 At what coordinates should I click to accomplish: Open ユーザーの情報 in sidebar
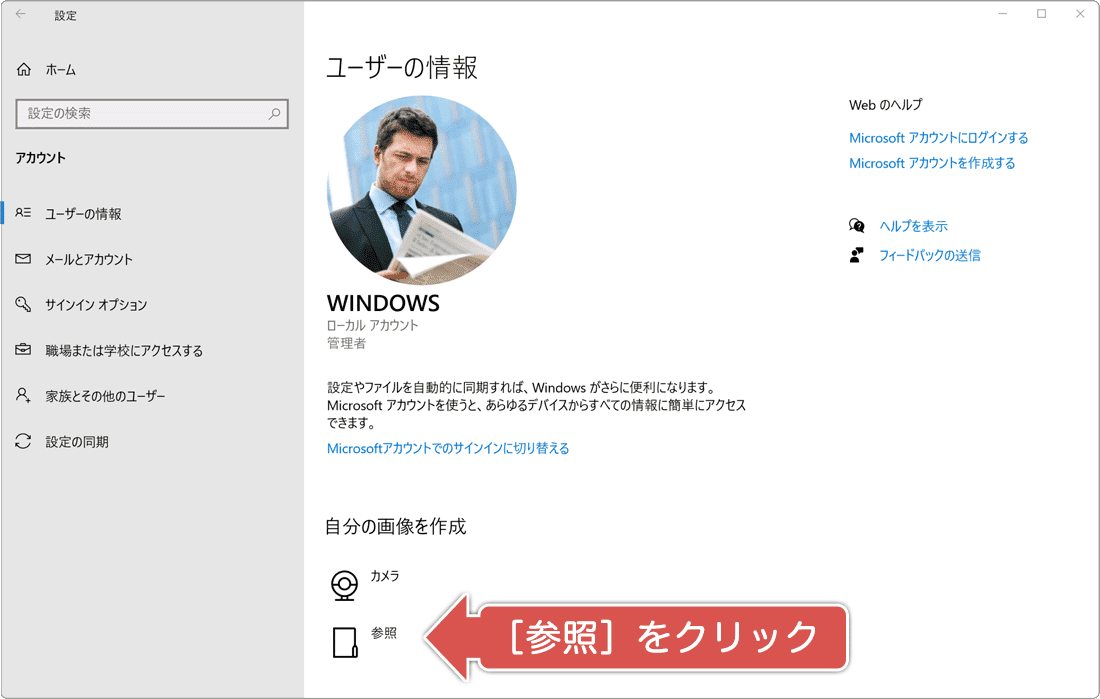83,214
